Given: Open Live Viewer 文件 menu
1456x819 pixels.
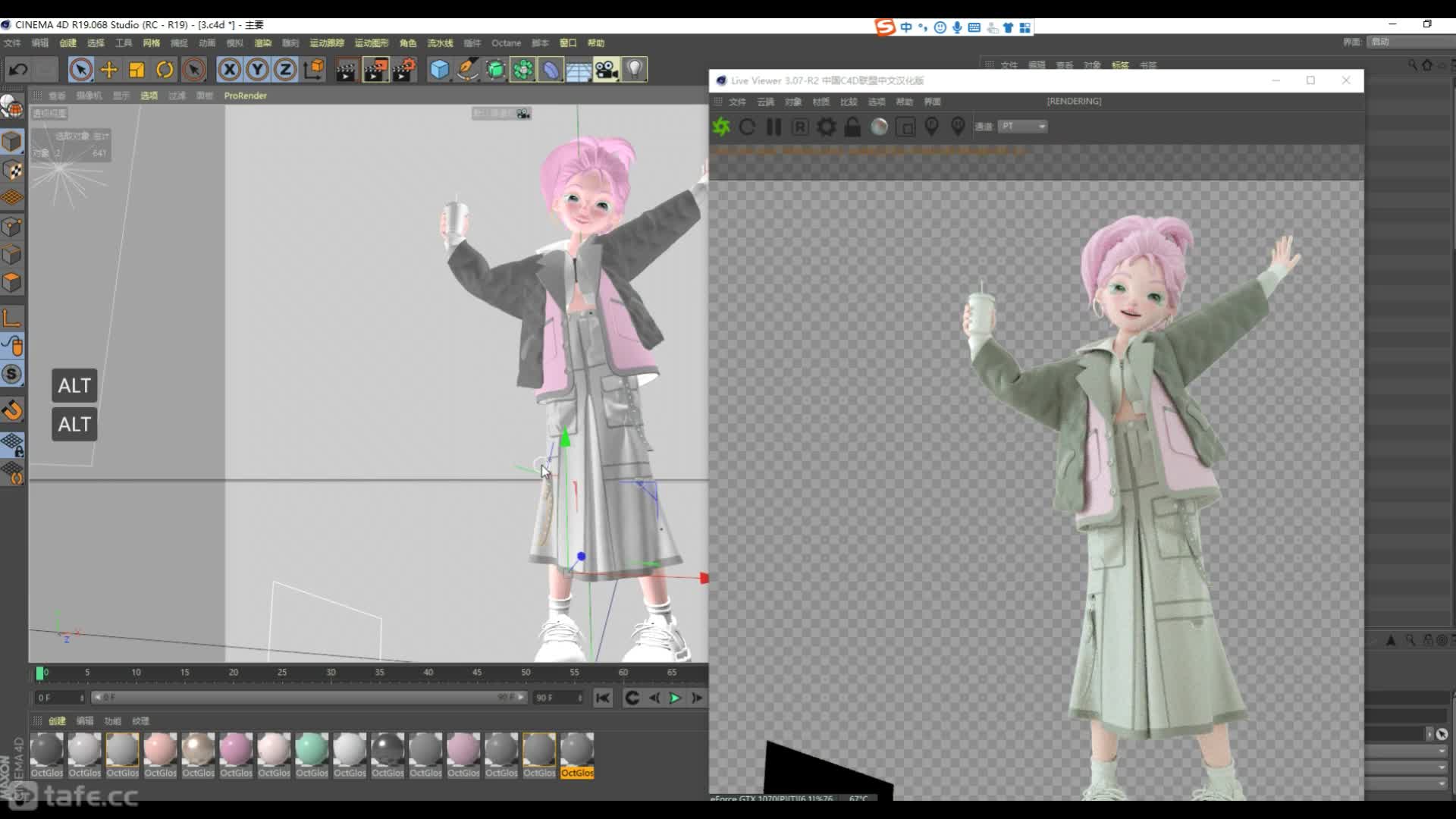Looking at the screenshot, I should point(737,102).
